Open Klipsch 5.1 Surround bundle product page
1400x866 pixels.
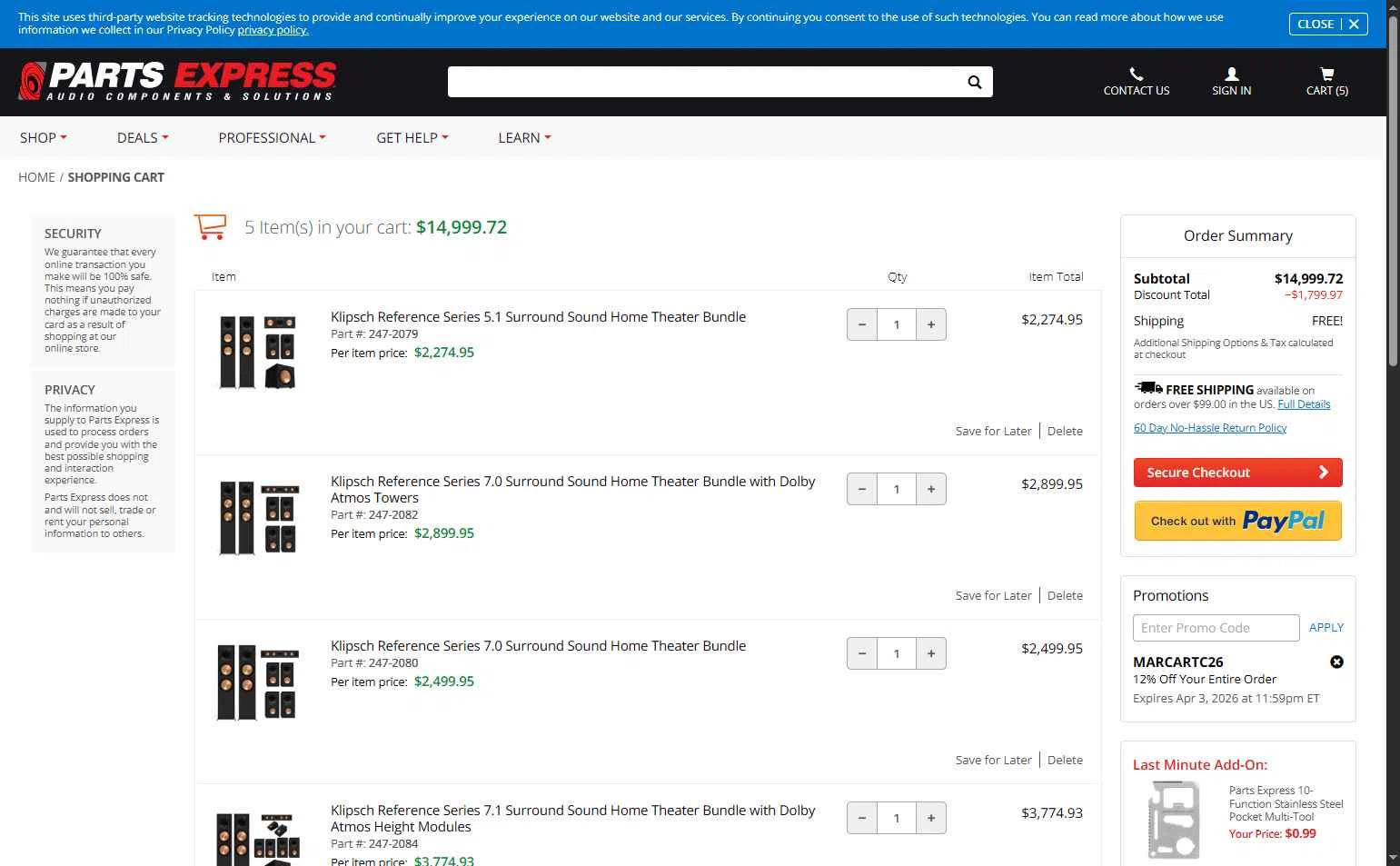[x=538, y=317]
